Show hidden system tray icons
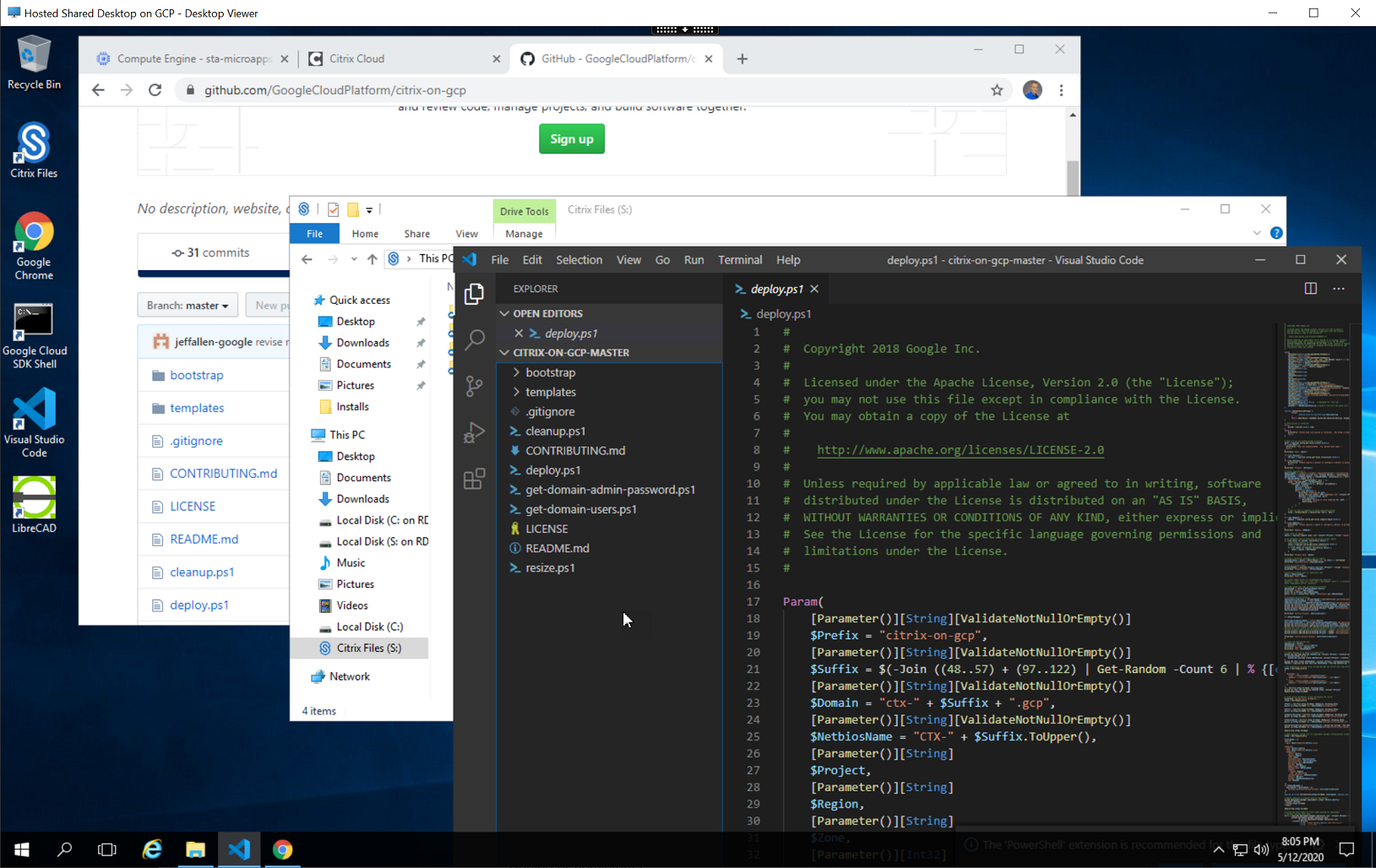Screen dimensions: 1376x868 pos(1219,849)
